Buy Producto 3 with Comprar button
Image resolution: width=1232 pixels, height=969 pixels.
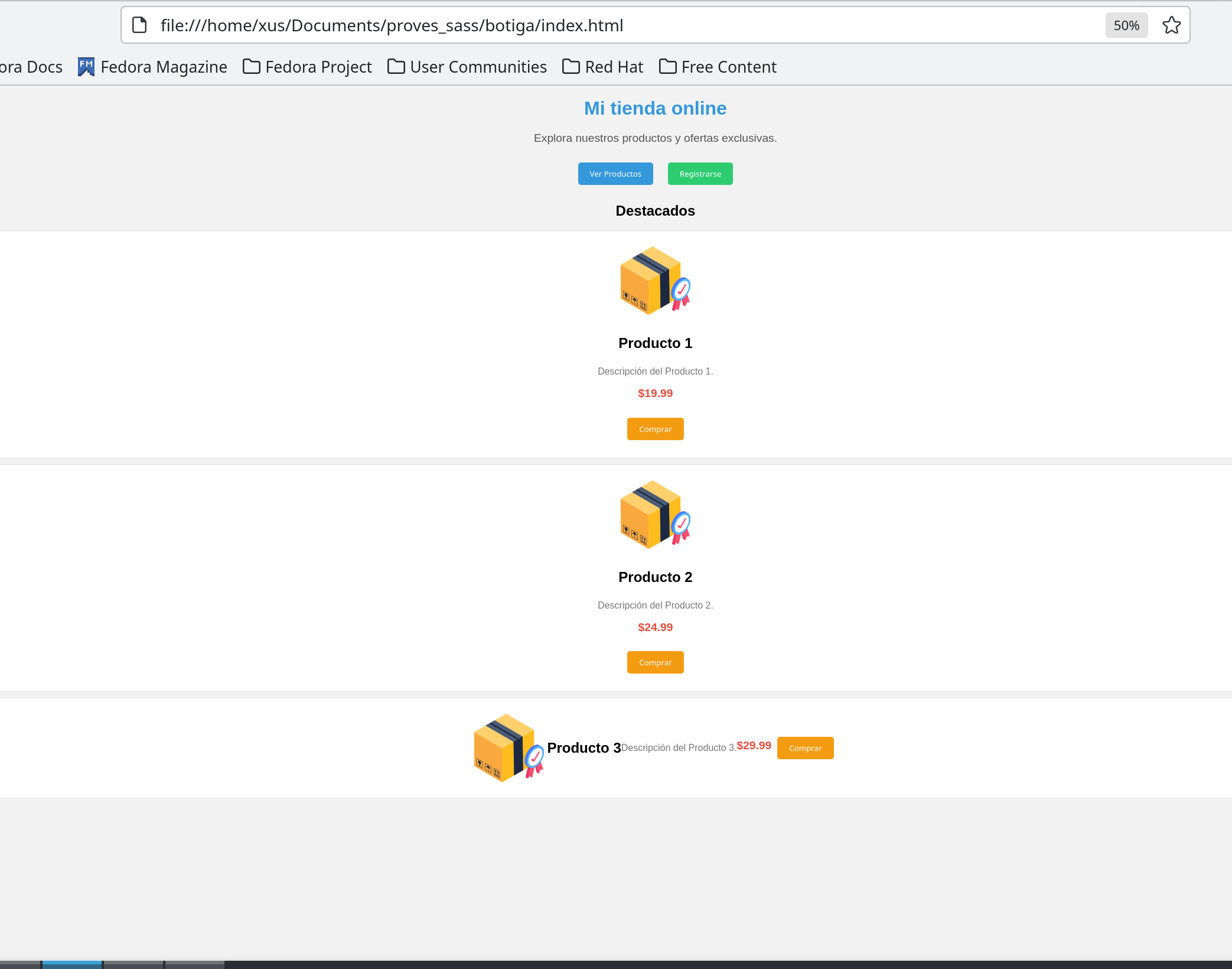click(805, 748)
